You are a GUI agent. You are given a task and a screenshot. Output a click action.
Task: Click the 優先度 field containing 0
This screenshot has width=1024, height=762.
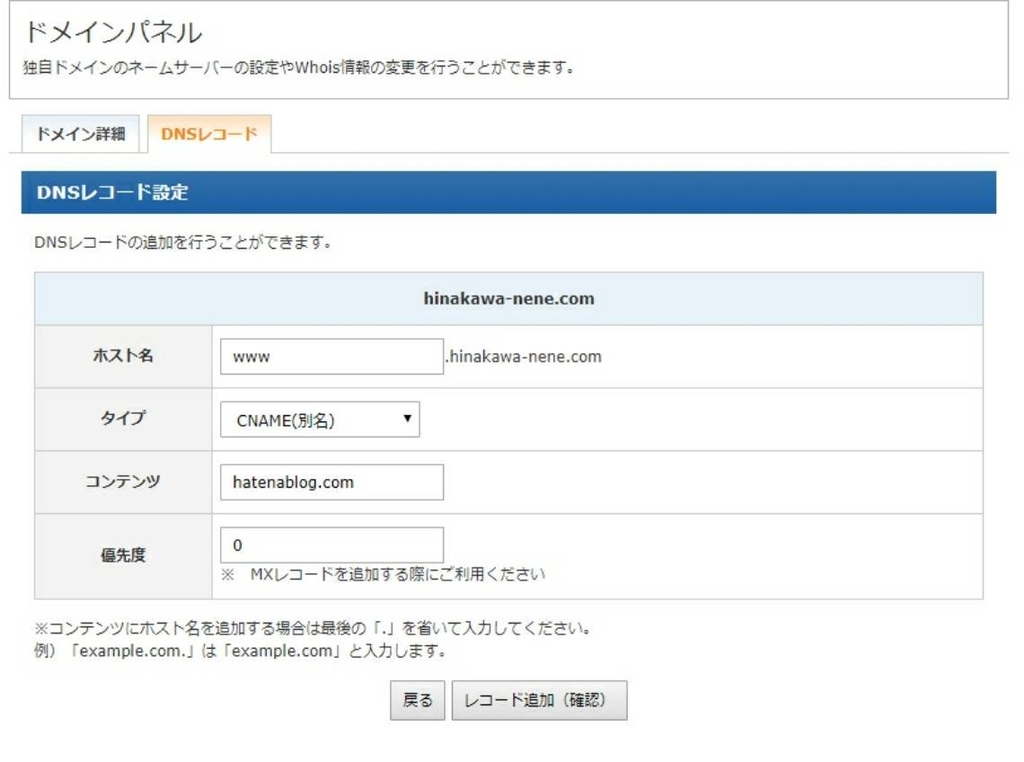330,544
